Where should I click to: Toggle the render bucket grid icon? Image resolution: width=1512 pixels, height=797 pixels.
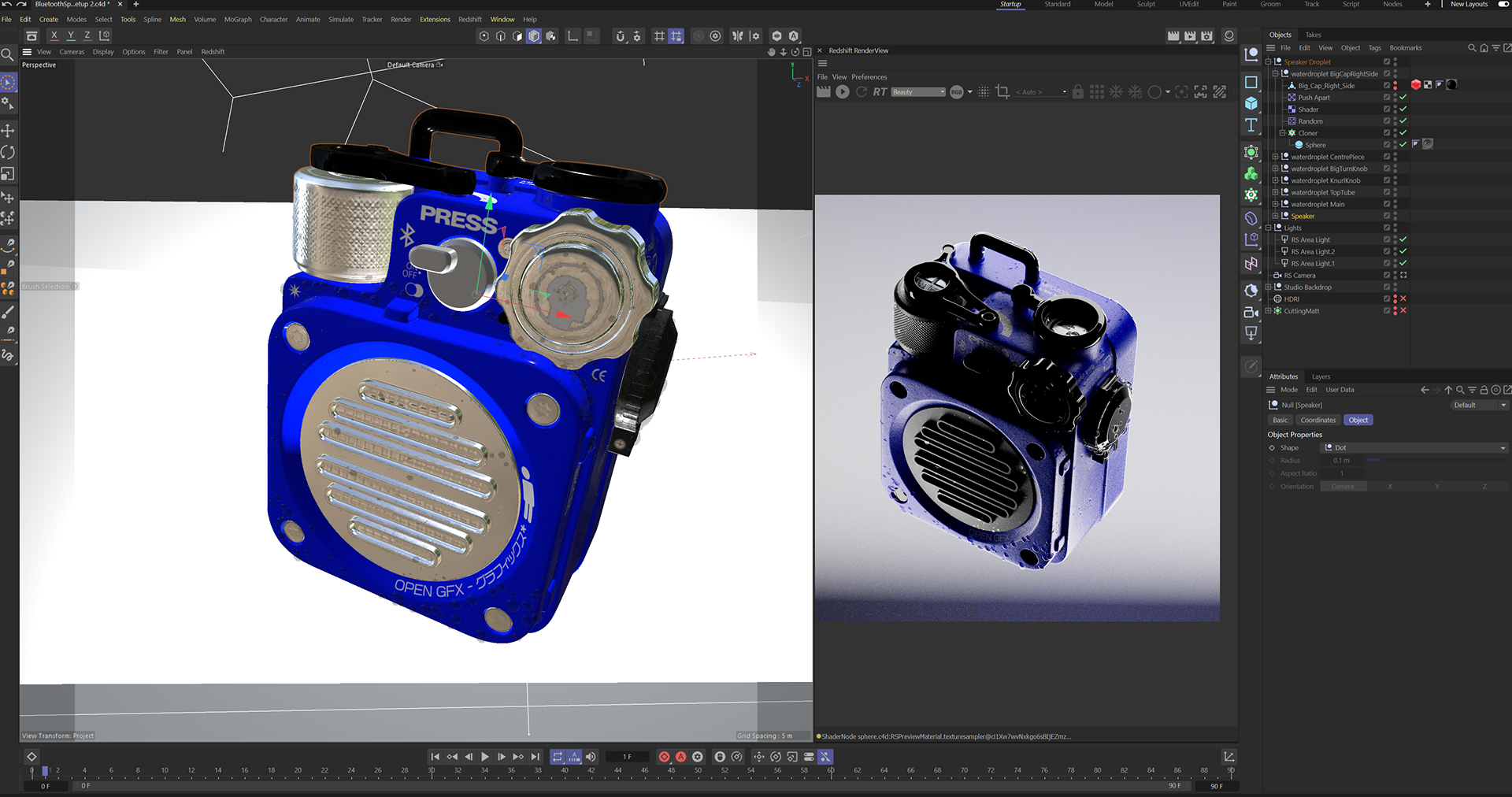[1097, 92]
